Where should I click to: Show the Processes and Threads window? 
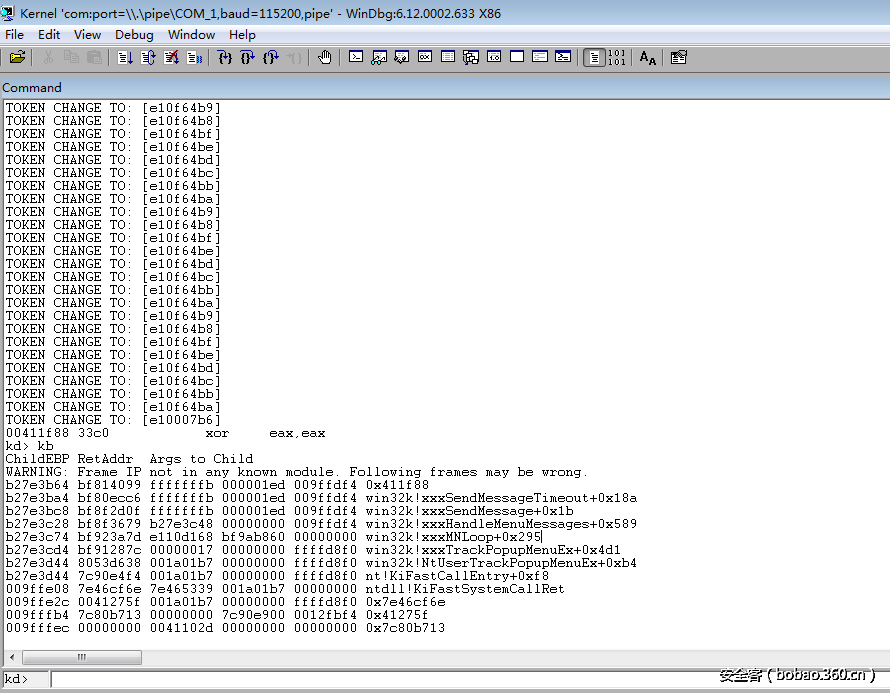[539, 57]
